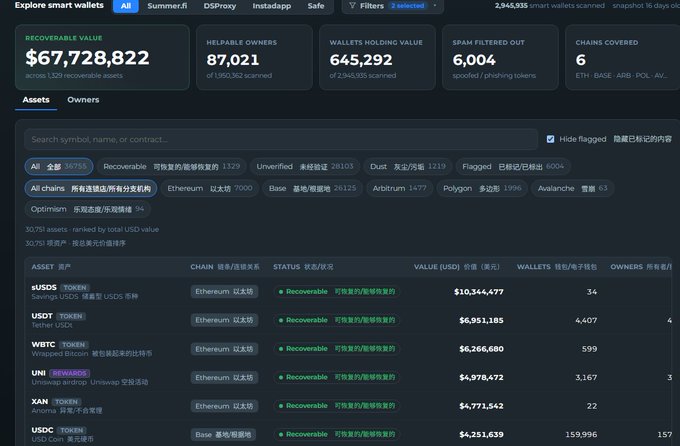Switch to the DSProxy tab
The image size is (680, 446).
tap(220, 6)
